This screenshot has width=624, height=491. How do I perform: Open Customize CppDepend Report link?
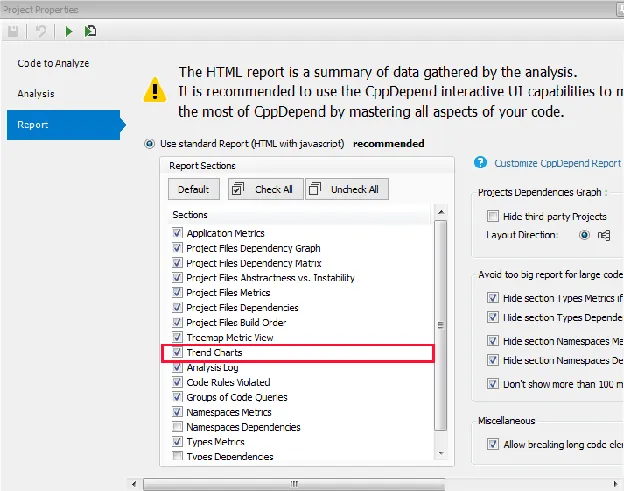tap(558, 163)
